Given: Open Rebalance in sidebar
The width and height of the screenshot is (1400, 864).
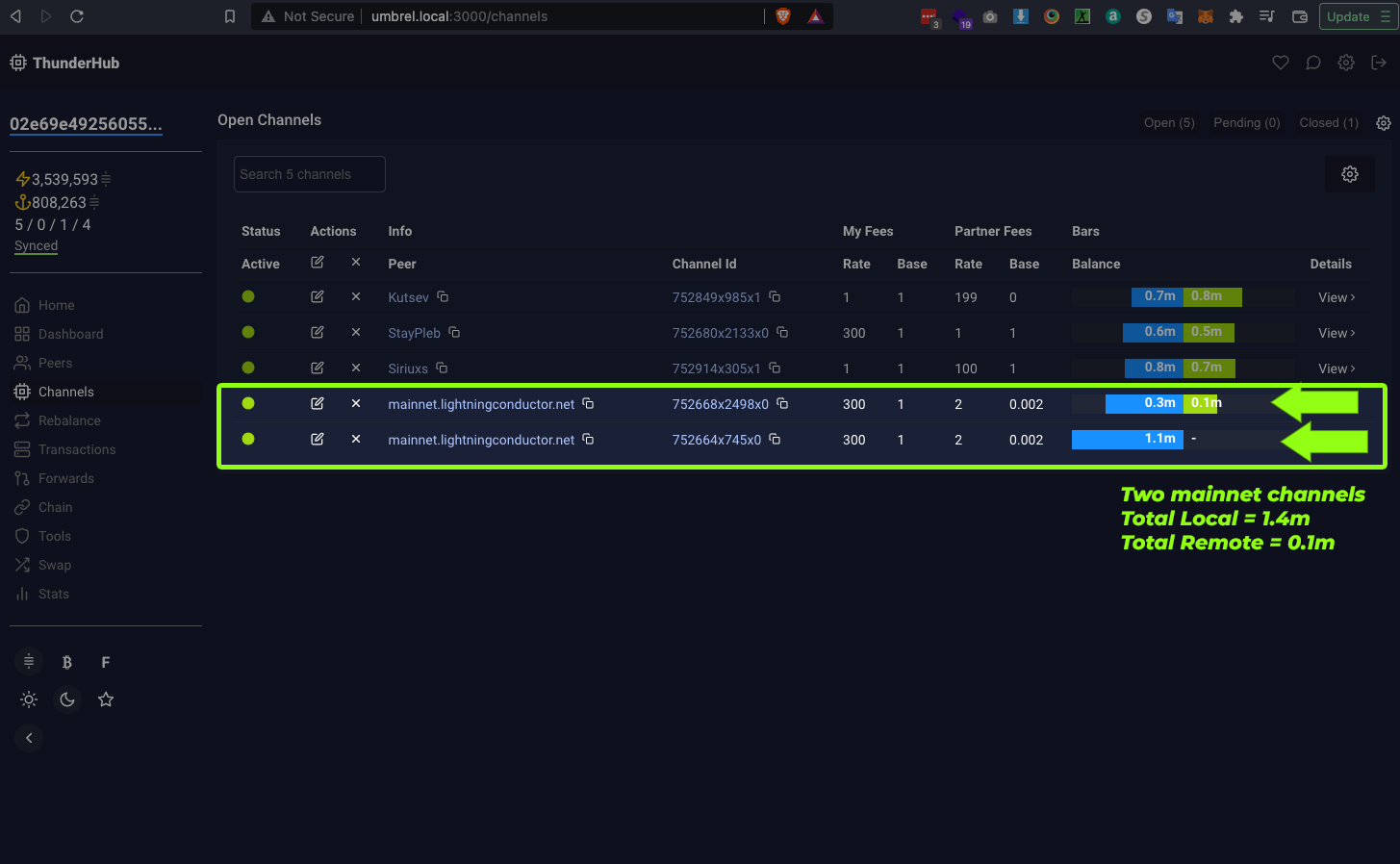Looking at the screenshot, I should coord(58,420).
